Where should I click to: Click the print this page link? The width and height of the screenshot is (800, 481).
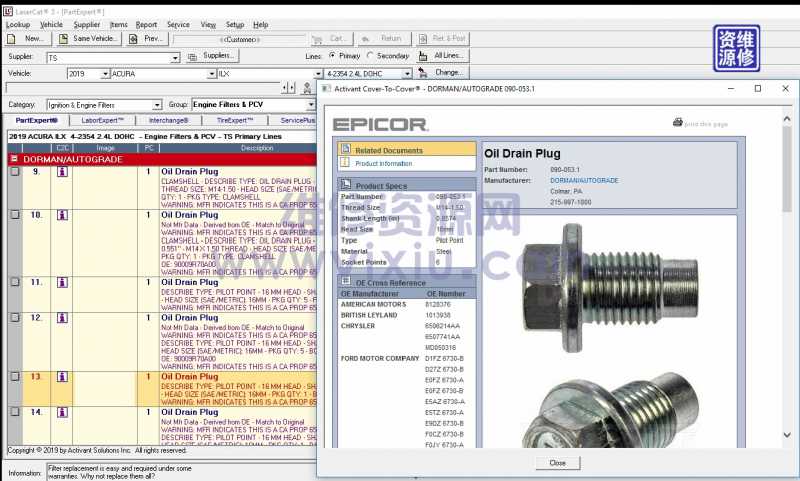[706, 124]
